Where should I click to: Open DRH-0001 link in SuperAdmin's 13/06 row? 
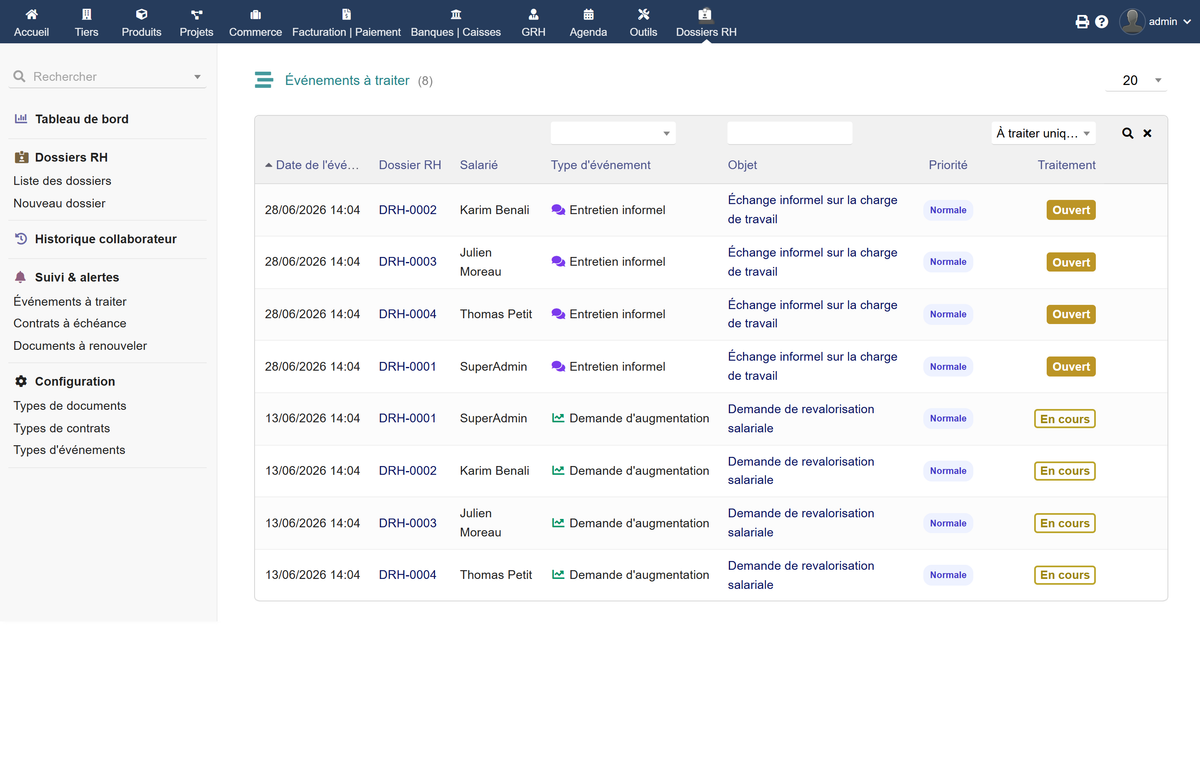pos(408,418)
